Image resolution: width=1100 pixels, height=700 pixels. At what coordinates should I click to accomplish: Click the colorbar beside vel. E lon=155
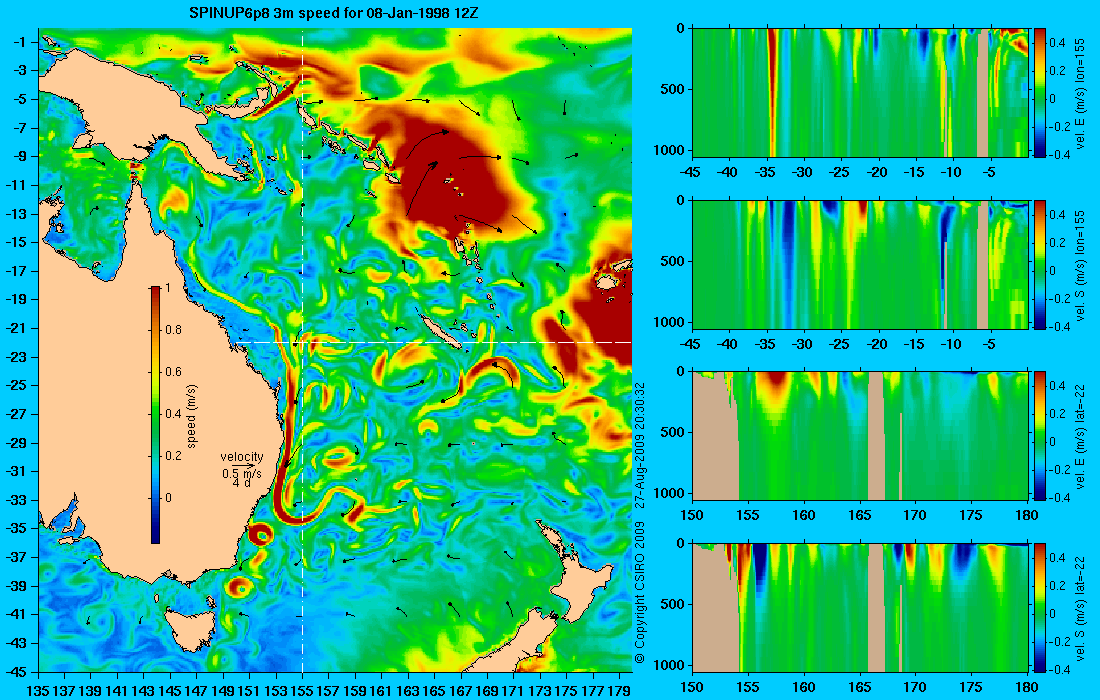point(1040,93)
